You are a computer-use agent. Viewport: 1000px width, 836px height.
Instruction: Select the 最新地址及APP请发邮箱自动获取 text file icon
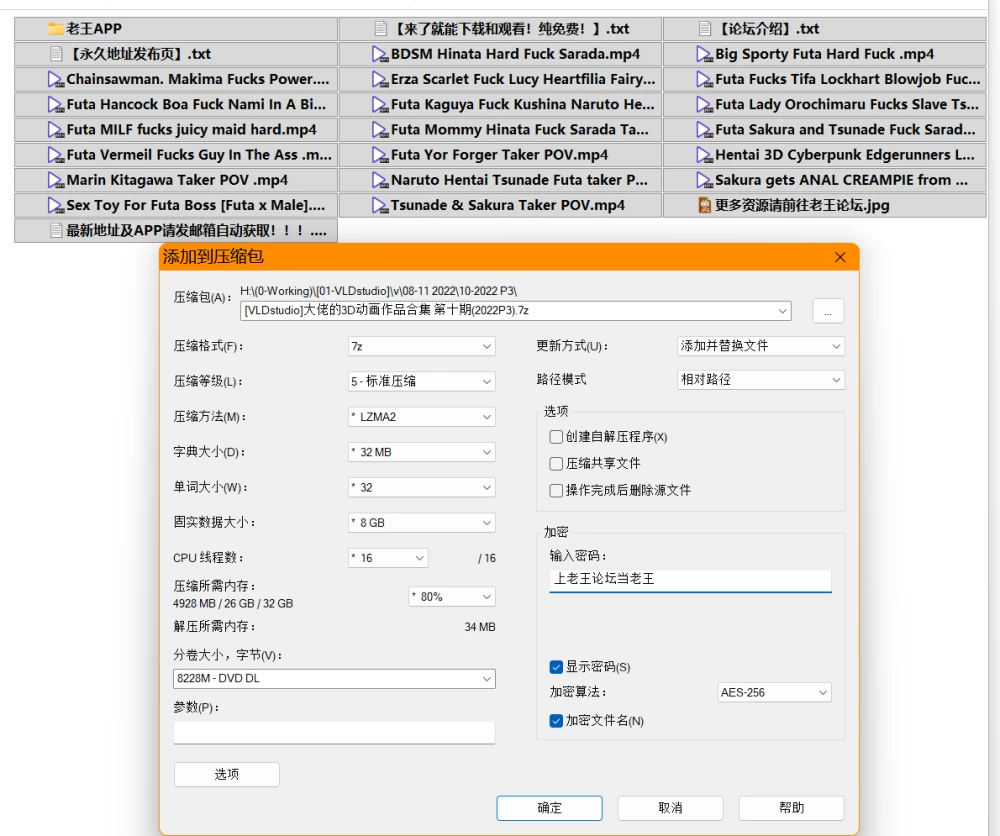click(56, 230)
